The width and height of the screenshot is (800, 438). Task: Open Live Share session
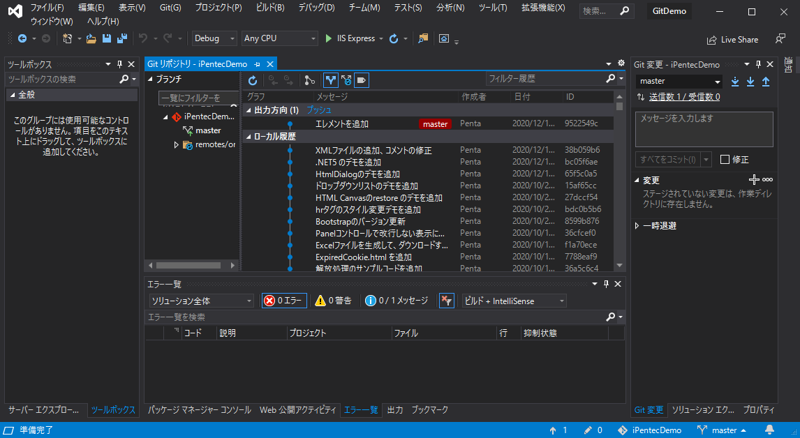click(x=732, y=40)
